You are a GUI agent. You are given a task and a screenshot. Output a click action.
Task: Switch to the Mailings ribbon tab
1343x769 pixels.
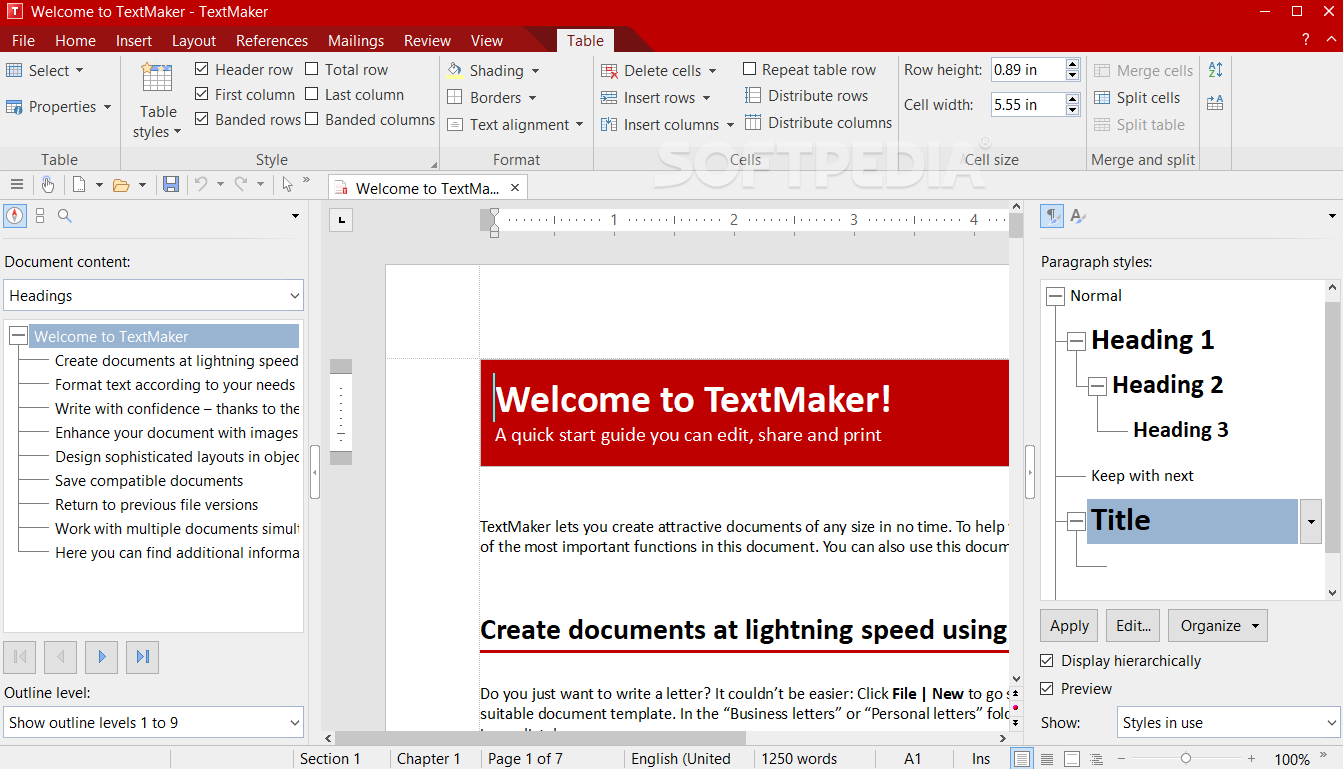tap(356, 41)
